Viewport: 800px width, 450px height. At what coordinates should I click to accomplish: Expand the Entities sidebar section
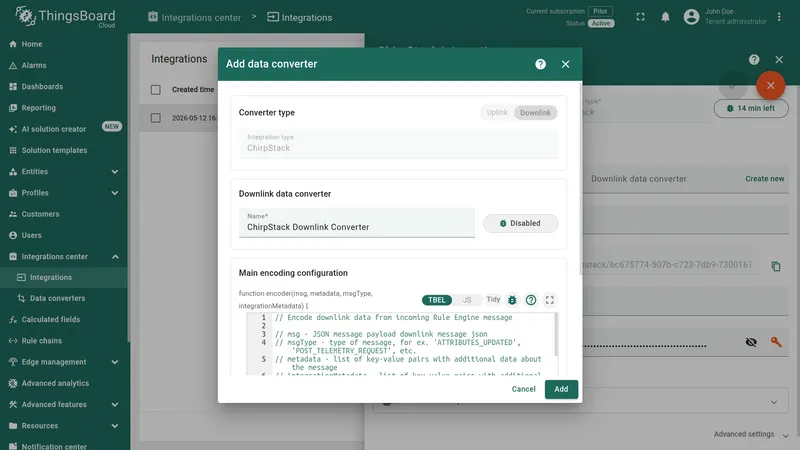pos(64,171)
